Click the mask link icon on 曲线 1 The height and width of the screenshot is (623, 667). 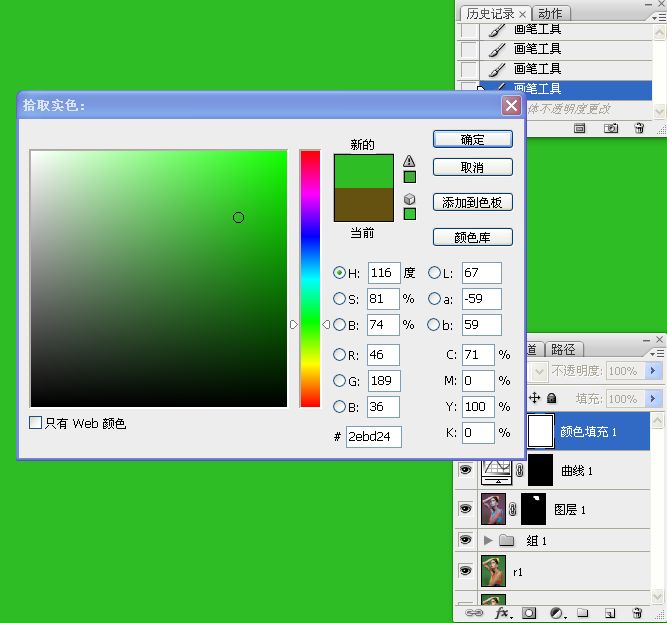520,470
